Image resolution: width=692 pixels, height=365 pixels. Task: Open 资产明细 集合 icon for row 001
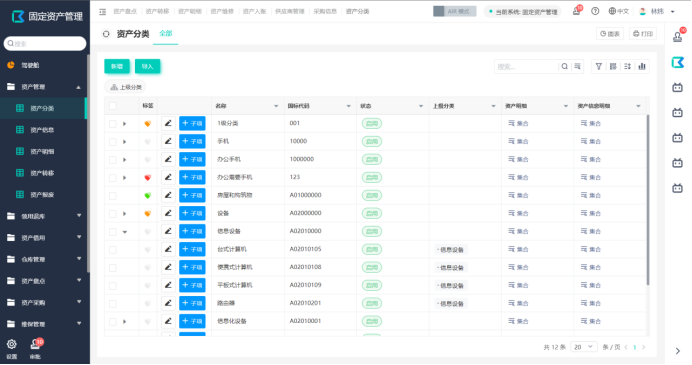point(511,124)
